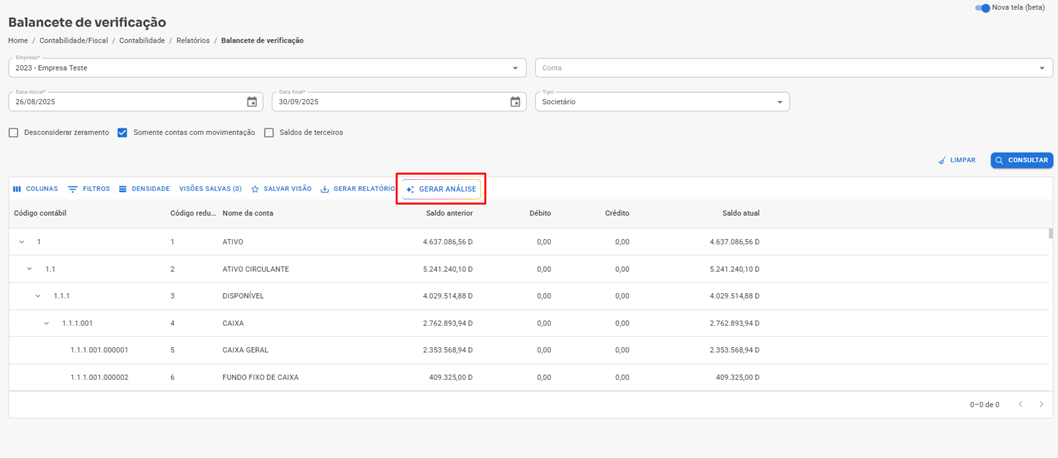Go to the previous page arrow

point(1020,404)
